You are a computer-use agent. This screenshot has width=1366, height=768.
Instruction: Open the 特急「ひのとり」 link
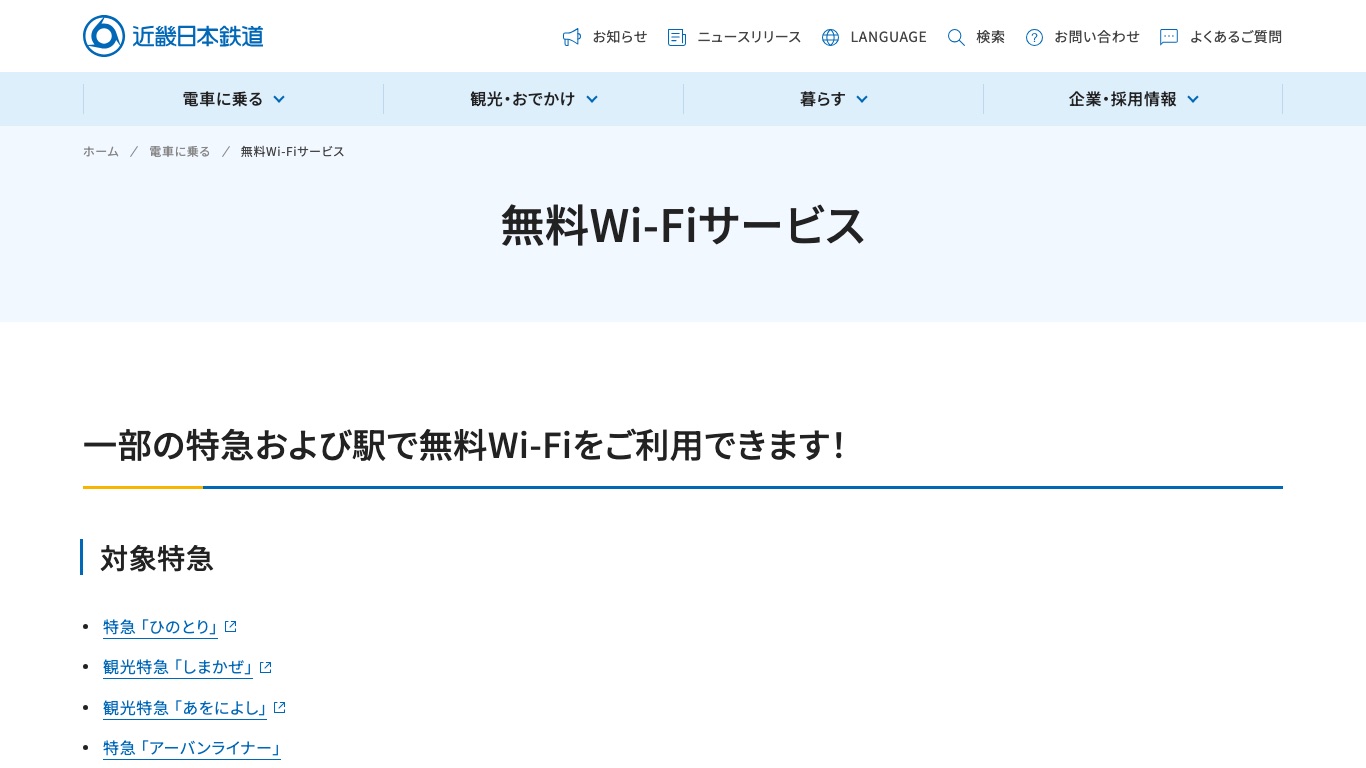click(160, 627)
